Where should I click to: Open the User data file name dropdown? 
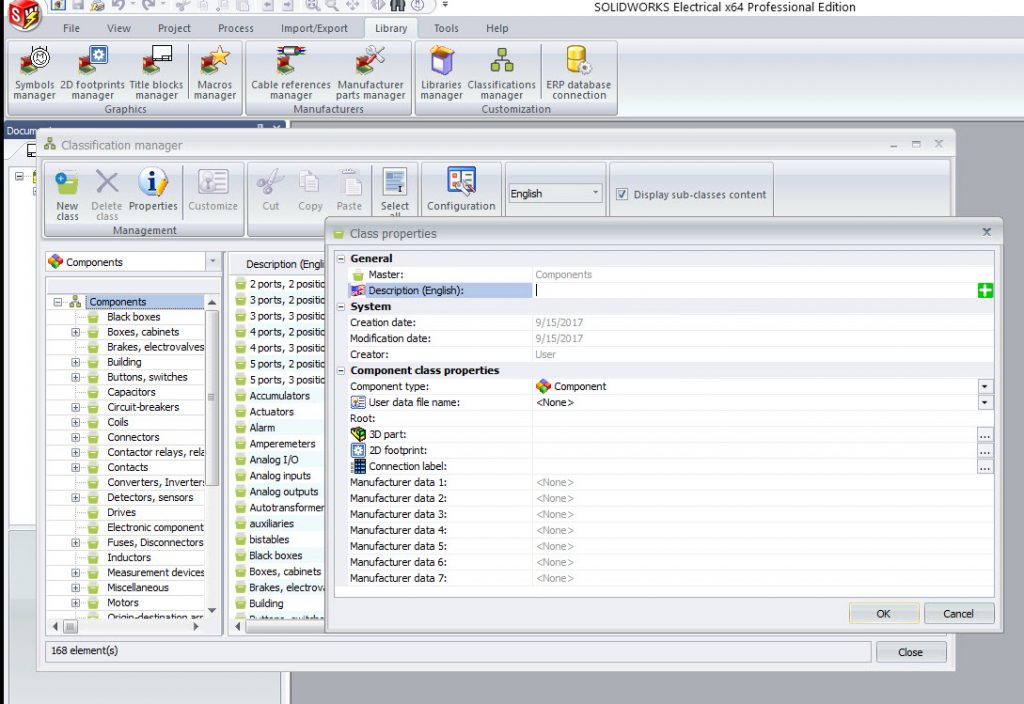click(985, 402)
